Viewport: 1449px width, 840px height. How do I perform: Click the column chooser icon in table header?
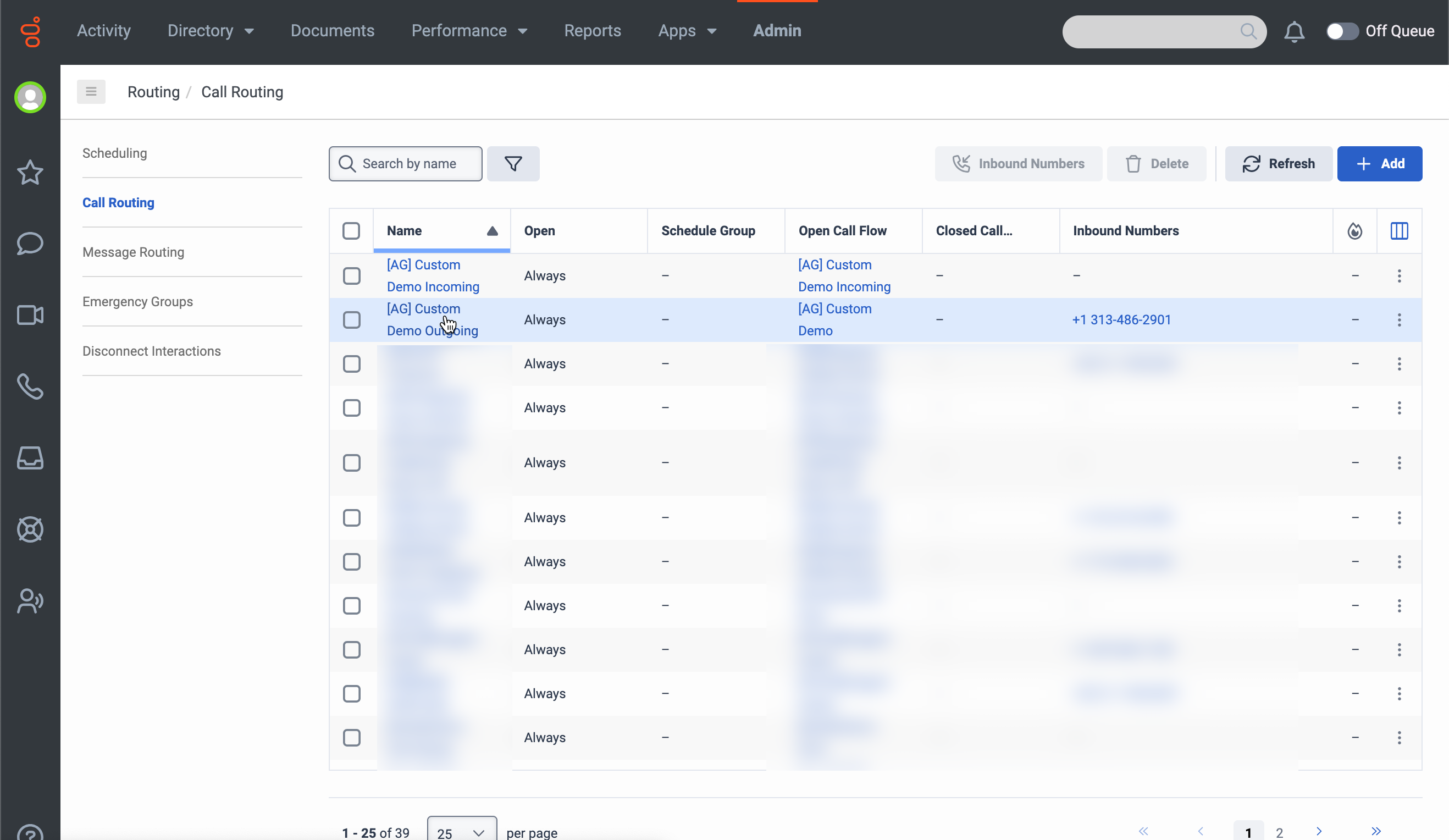pyautogui.click(x=1398, y=230)
